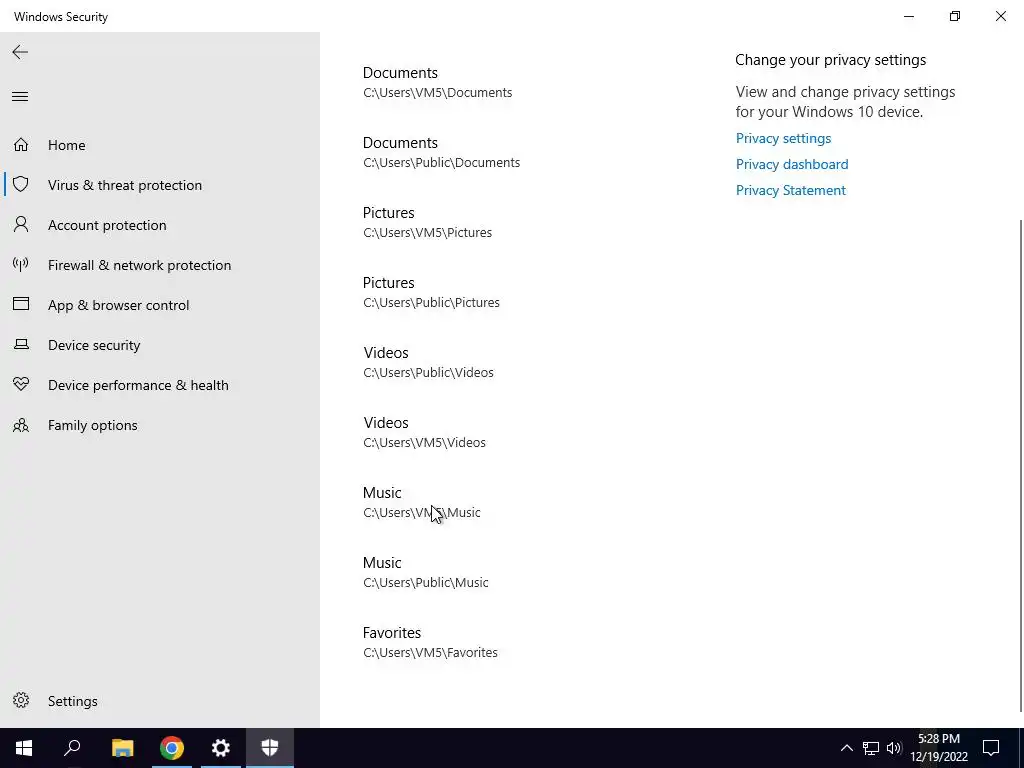Click the Device performance heart icon
The height and width of the screenshot is (768, 1024).
pyautogui.click(x=21, y=384)
